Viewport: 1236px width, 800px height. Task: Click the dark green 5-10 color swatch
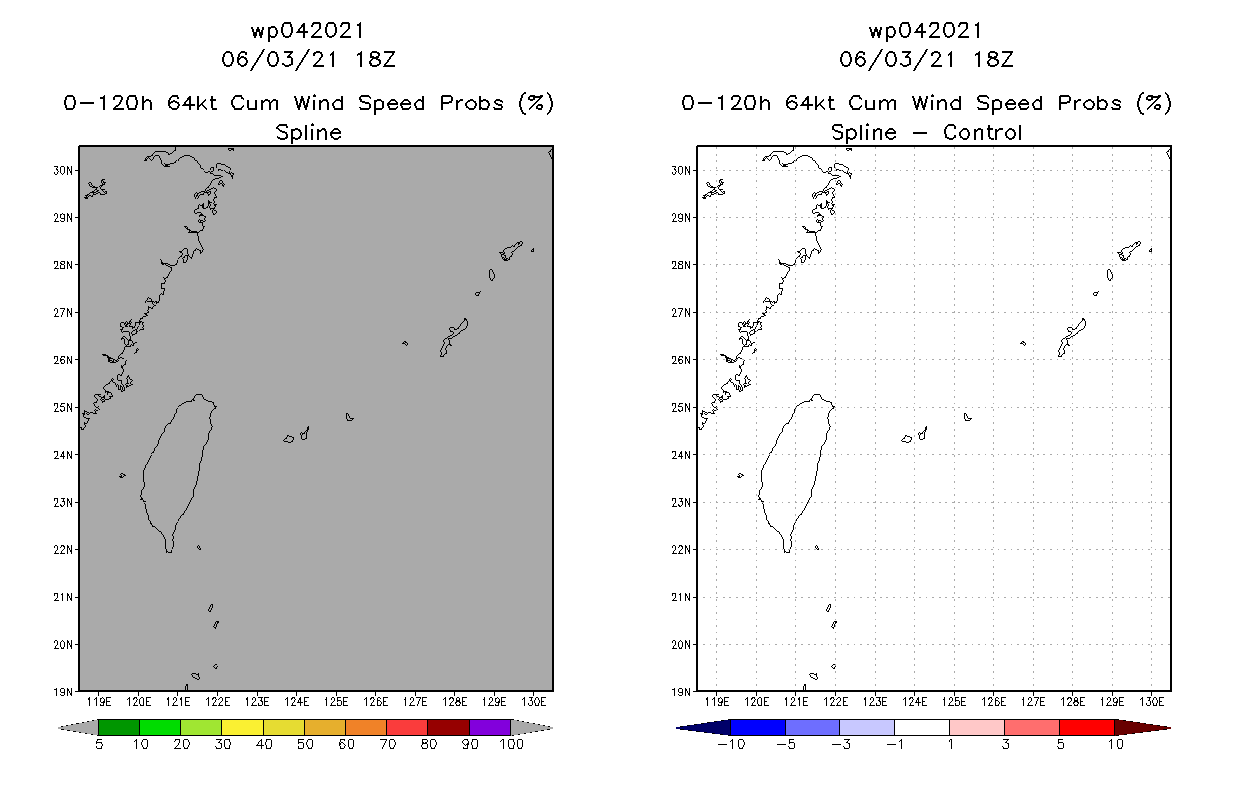coord(119,727)
